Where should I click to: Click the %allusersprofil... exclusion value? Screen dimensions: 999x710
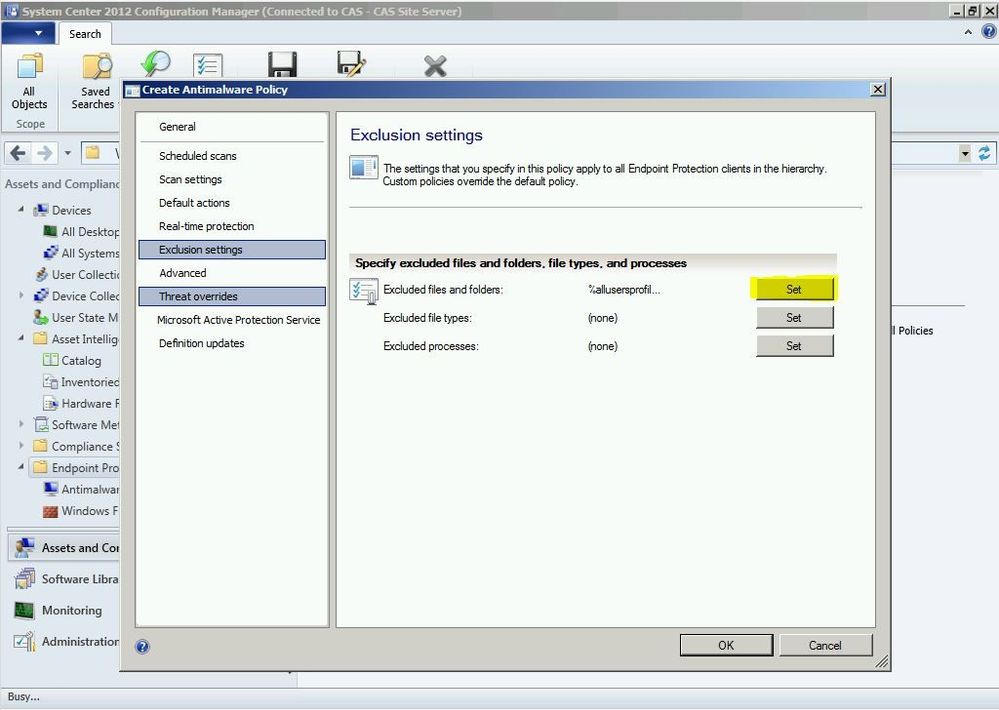tap(624, 290)
